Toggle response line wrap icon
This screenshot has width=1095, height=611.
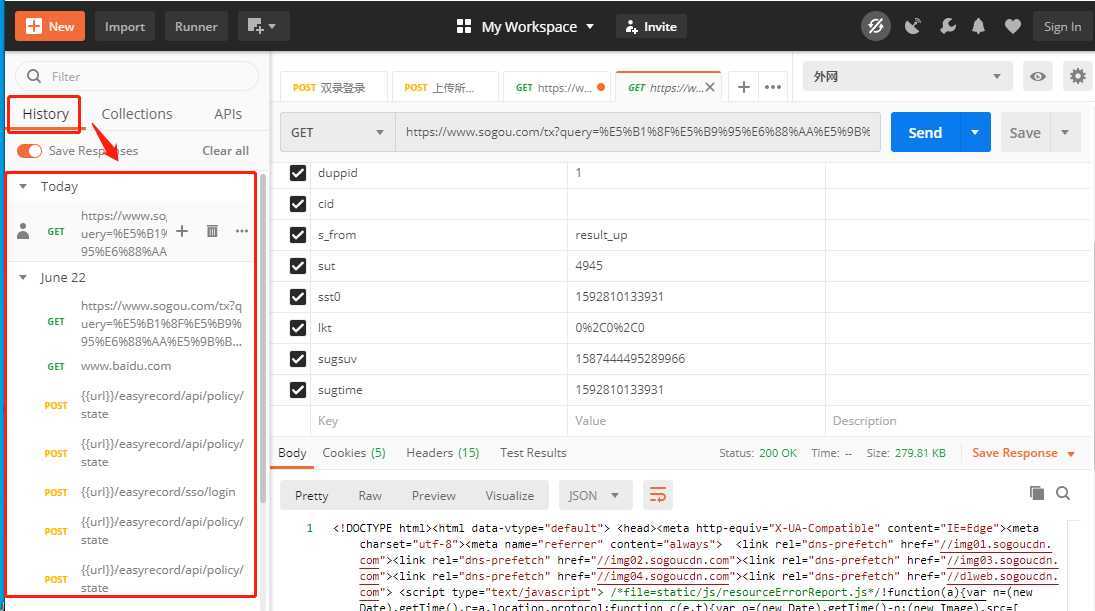tap(657, 495)
